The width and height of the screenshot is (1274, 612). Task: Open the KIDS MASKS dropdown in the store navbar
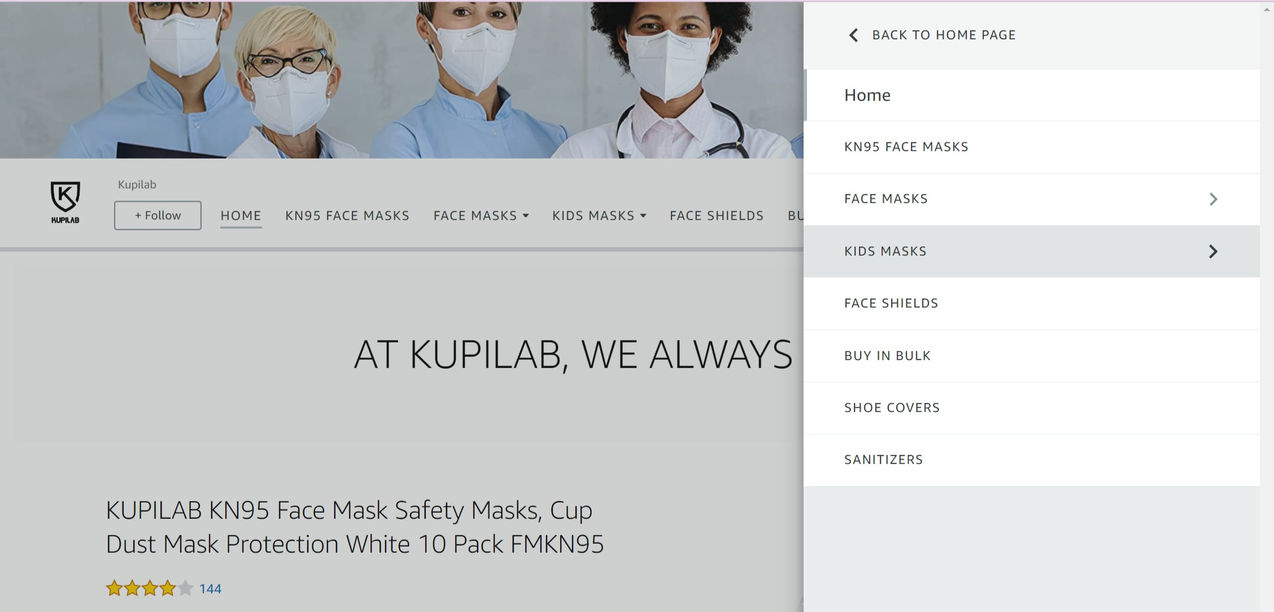point(599,215)
